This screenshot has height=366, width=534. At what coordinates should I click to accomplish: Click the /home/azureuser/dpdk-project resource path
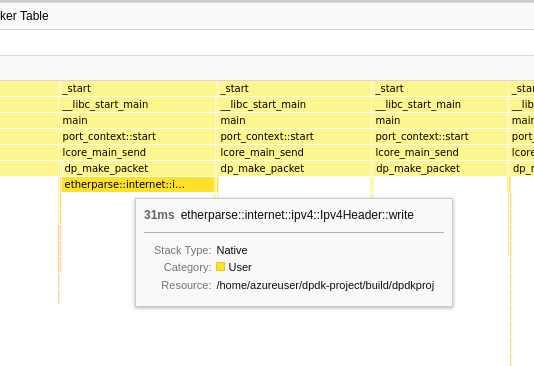(x=325, y=285)
